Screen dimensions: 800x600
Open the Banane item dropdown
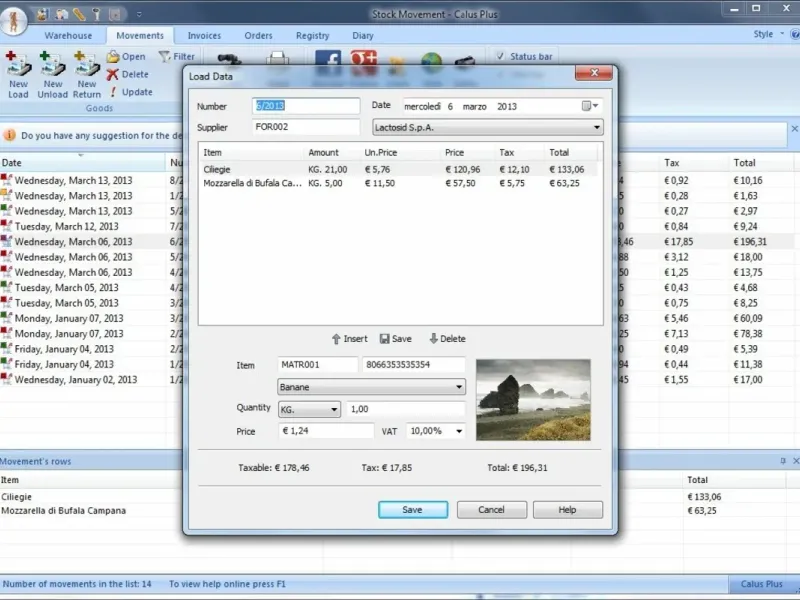459,387
